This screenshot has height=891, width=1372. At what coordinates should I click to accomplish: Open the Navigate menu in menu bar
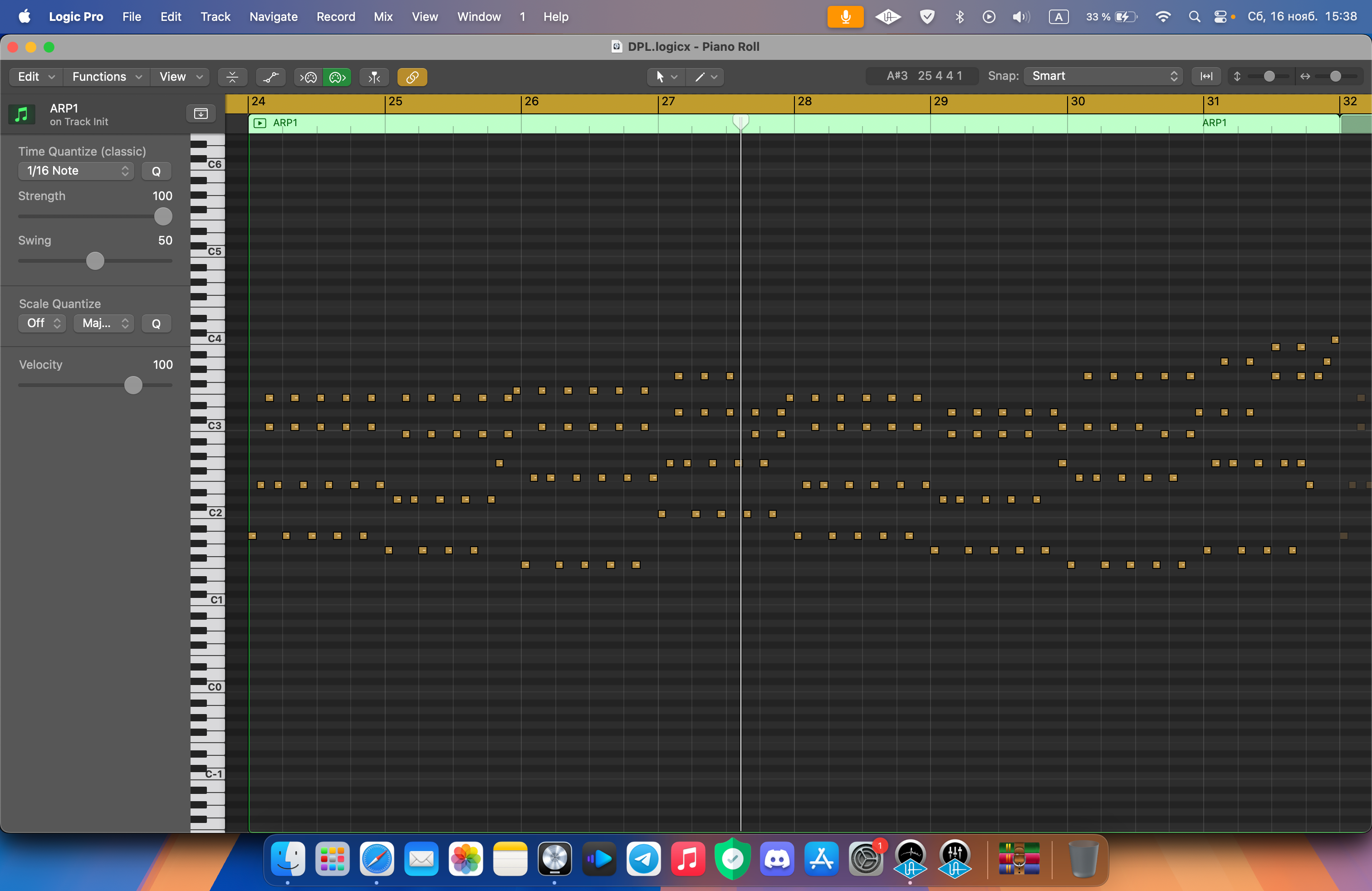[x=273, y=17]
